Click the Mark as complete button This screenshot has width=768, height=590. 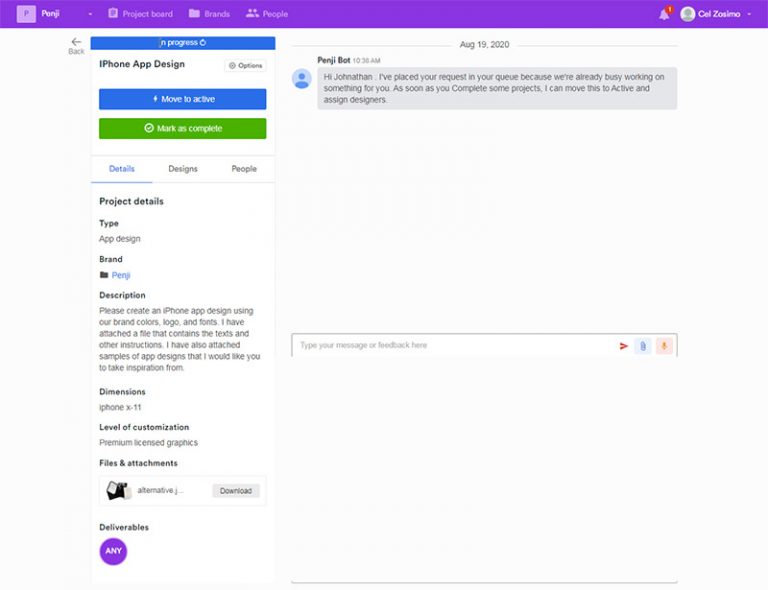coord(183,128)
